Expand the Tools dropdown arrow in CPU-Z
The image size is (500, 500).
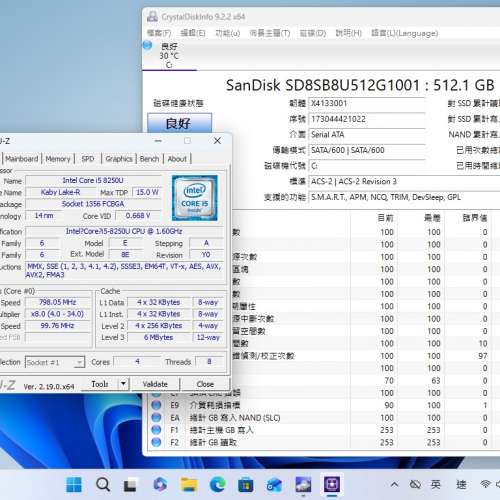[x=123, y=384]
